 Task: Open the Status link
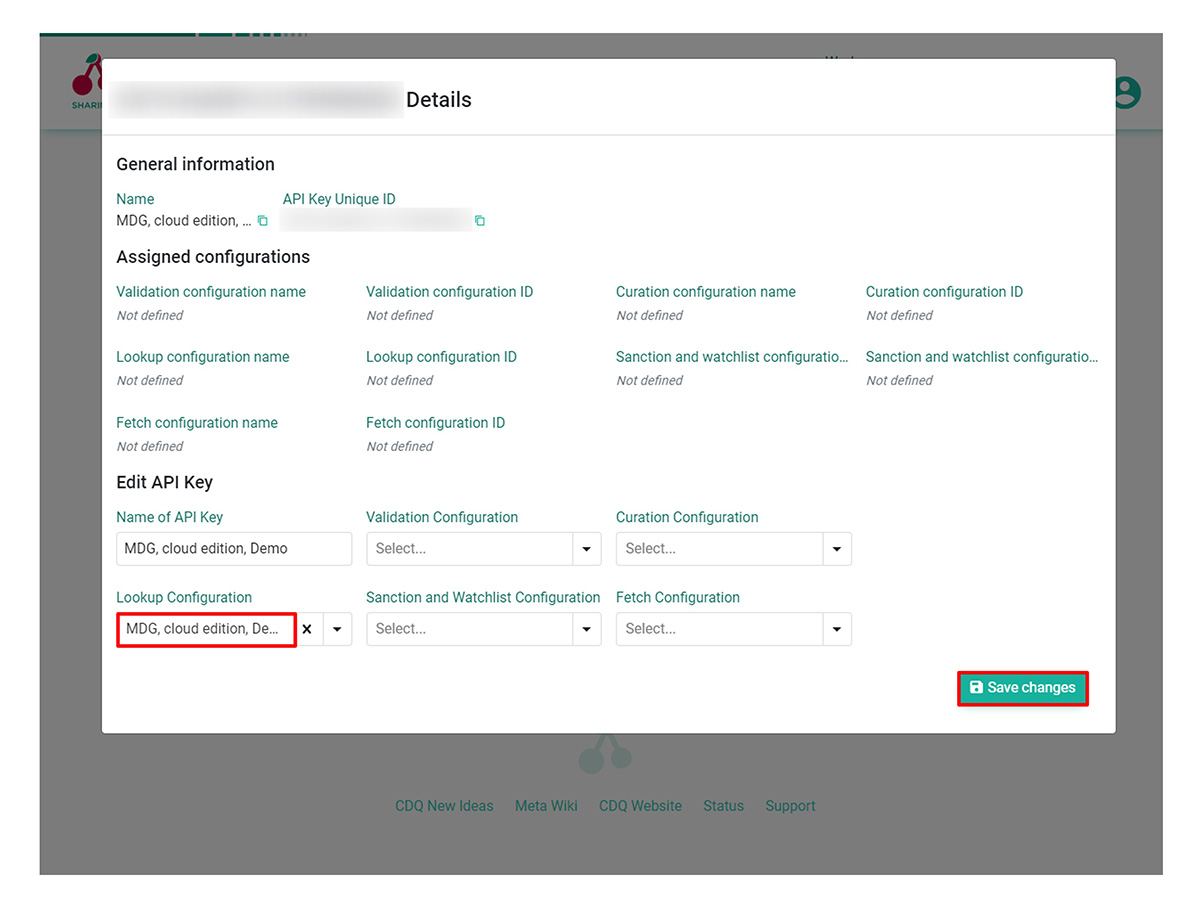pos(723,806)
